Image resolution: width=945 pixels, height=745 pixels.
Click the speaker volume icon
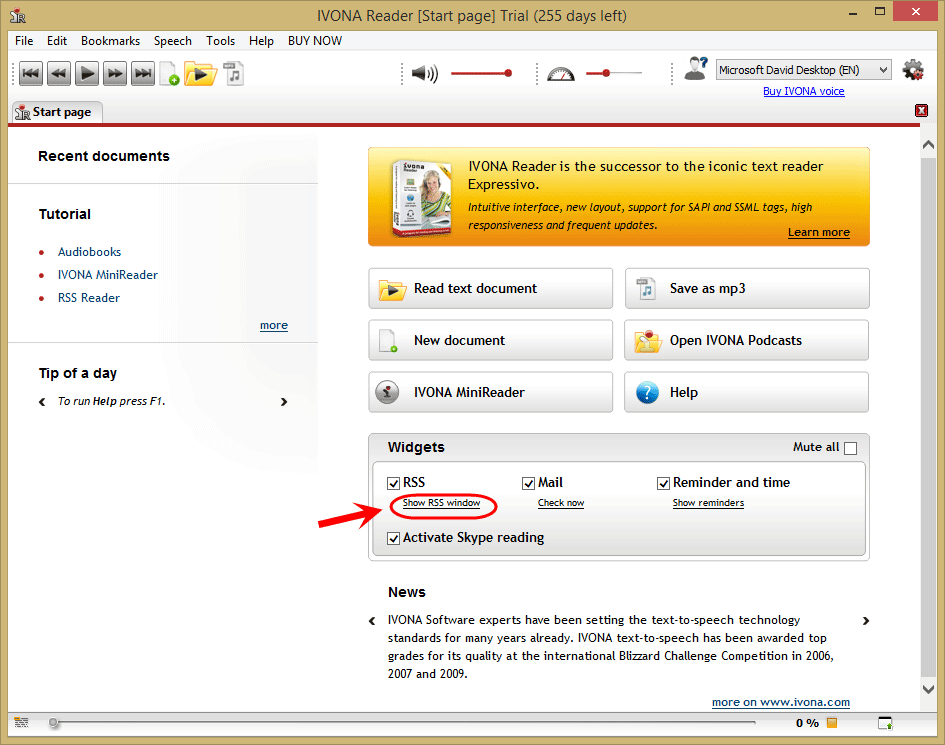pos(425,74)
